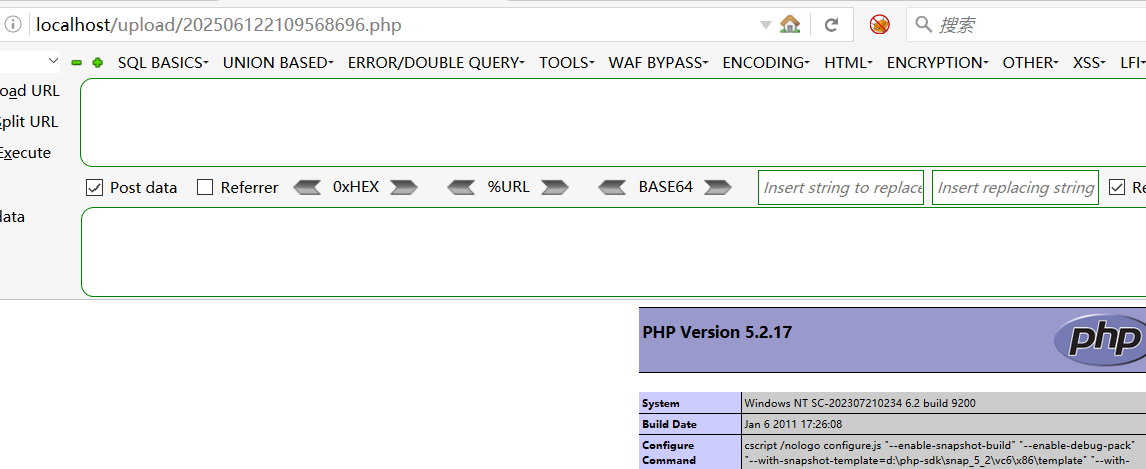
Task: Click the Windows NT system value text
Action: coord(860,403)
